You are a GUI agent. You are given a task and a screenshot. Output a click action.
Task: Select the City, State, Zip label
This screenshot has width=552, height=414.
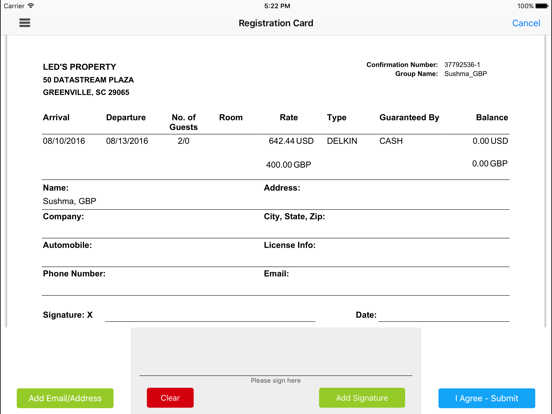pos(294,217)
